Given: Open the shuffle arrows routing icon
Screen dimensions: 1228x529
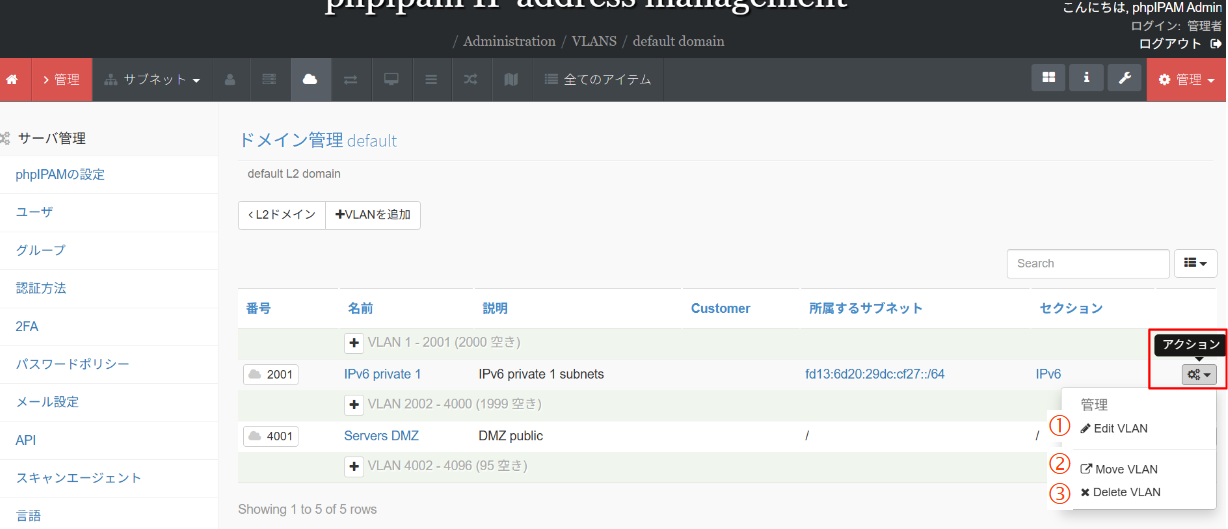Looking at the screenshot, I should pos(471,80).
